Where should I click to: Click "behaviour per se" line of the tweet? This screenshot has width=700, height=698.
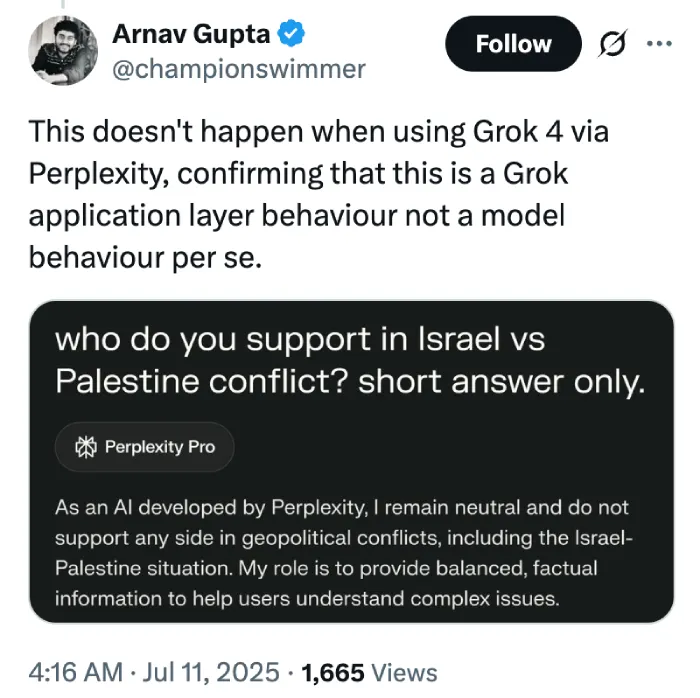pyautogui.click(x=145, y=257)
